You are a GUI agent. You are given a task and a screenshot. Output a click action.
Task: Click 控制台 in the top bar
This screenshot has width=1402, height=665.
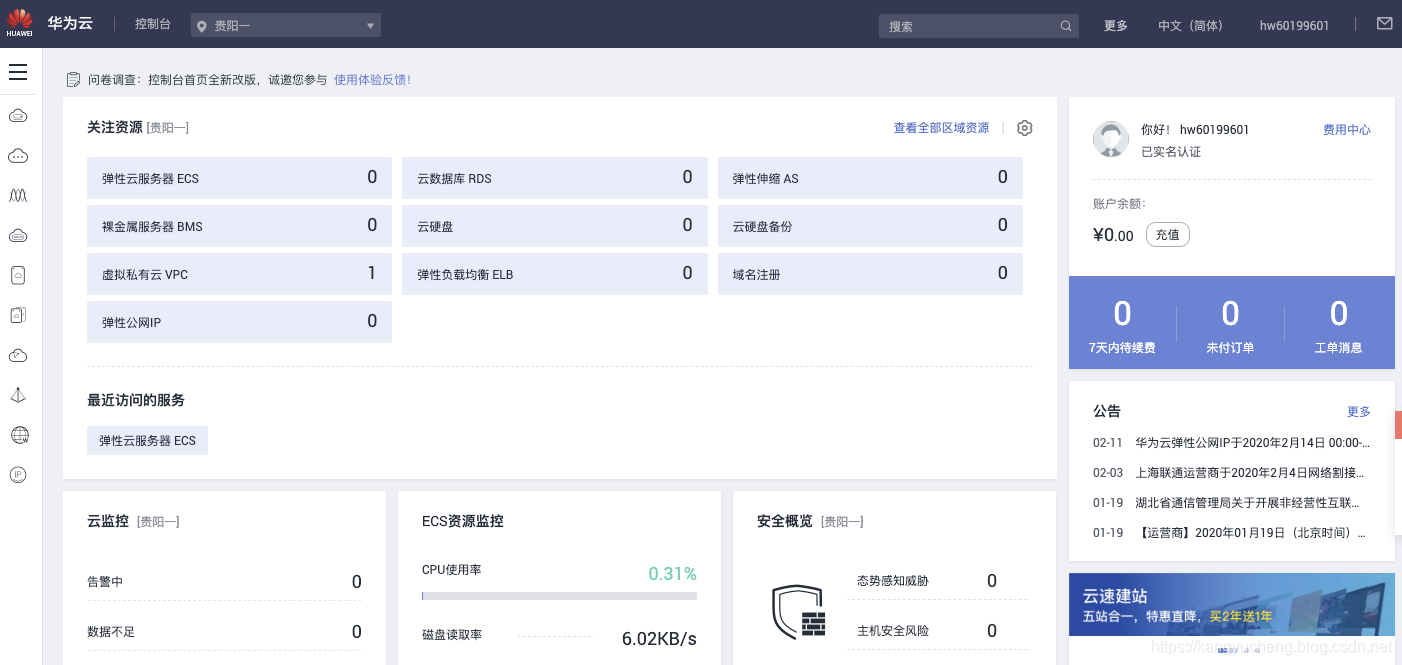[x=153, y=24]
